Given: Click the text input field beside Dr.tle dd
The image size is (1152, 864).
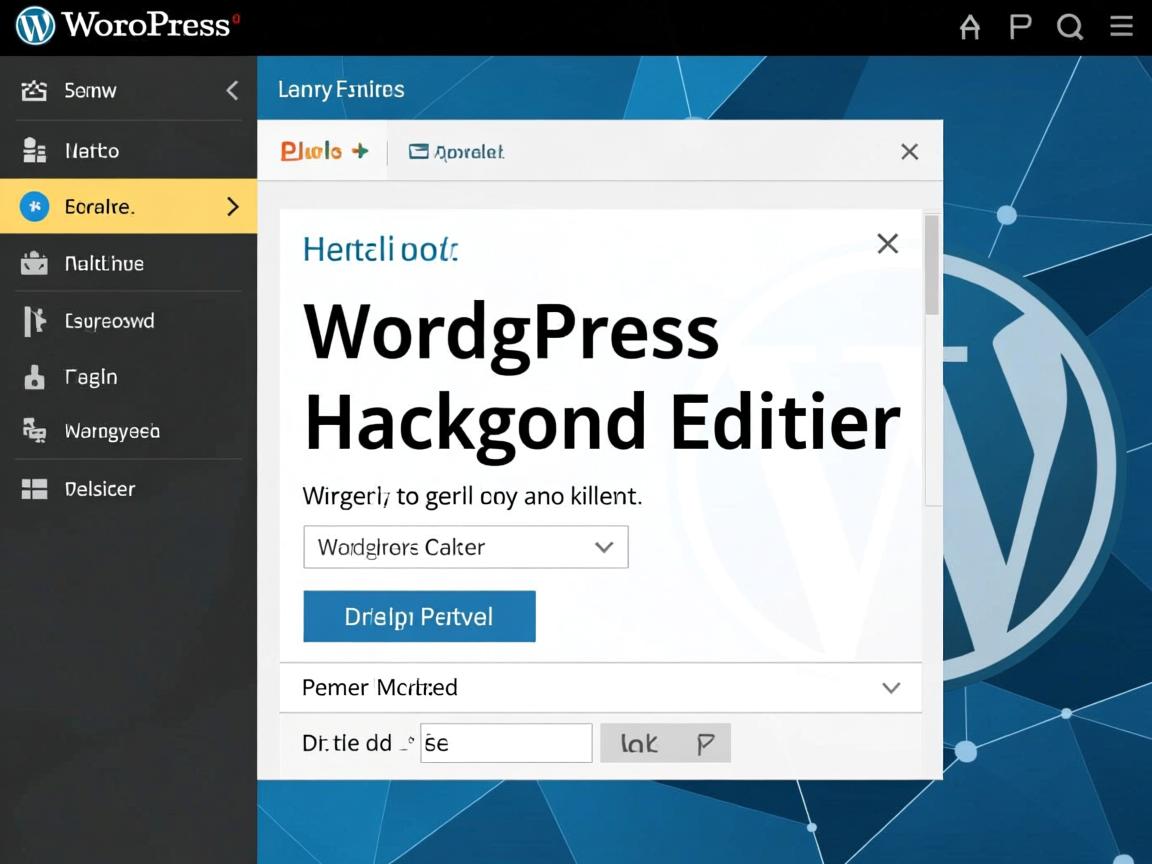Looking at the screenshot, I should point(506,743).
